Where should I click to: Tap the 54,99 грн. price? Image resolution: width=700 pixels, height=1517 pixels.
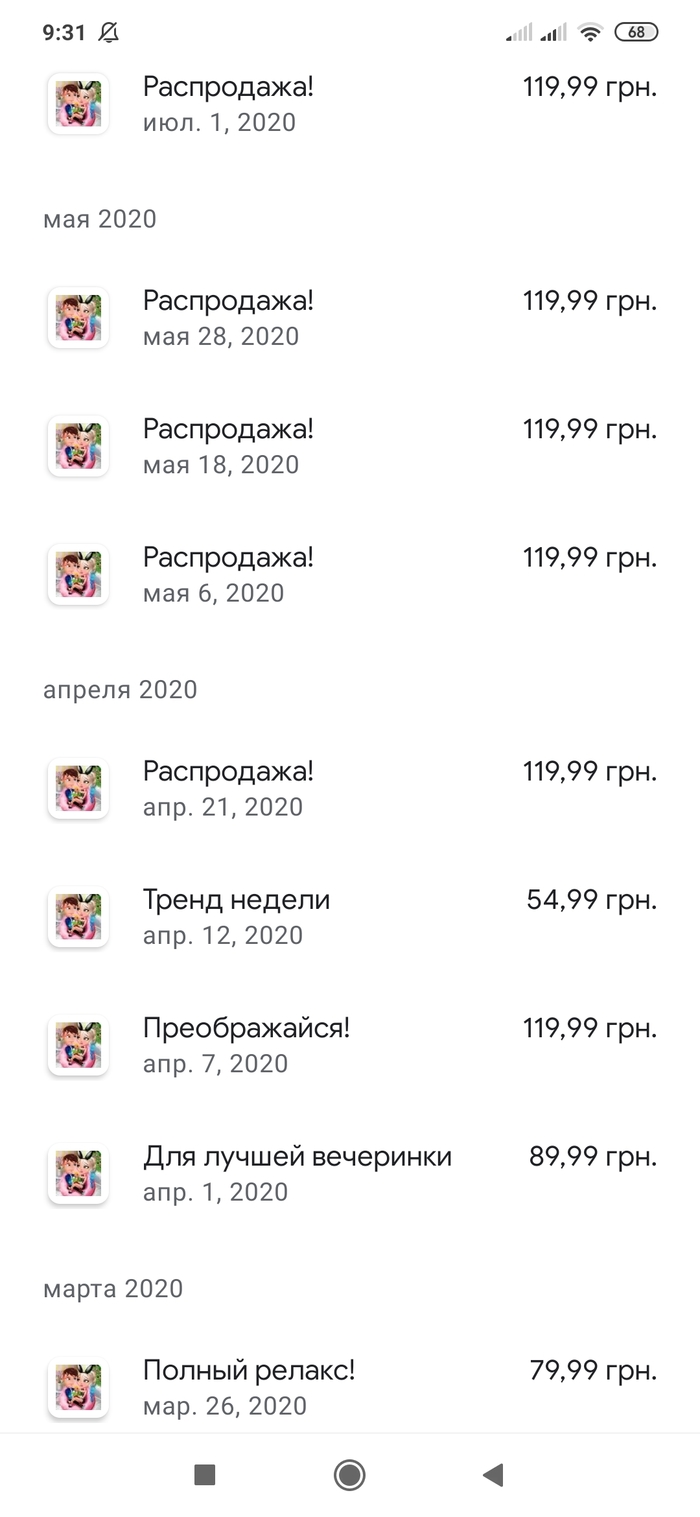click(x=591, y=900)
